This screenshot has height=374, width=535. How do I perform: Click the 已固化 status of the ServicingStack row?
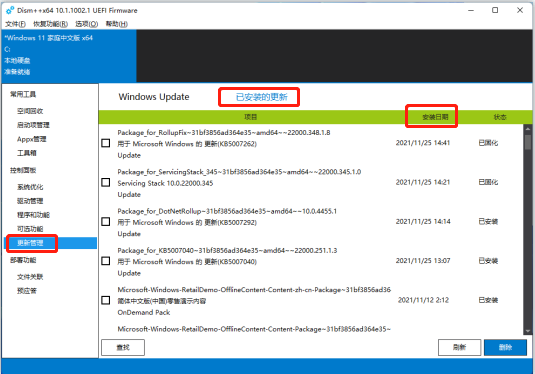[488, 182]
